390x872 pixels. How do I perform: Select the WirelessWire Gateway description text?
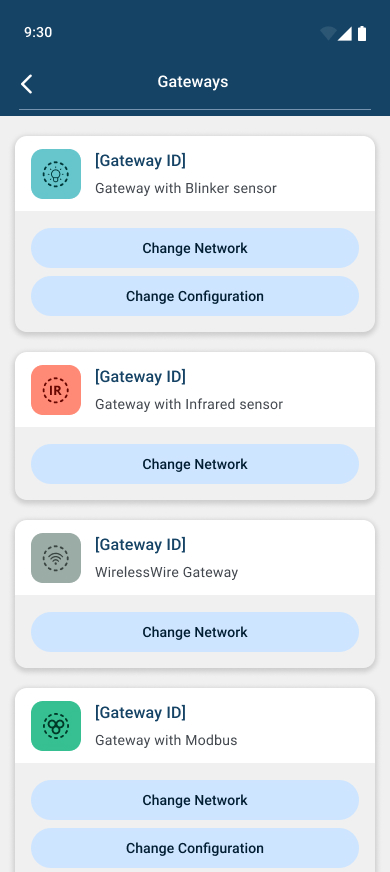click(166, 572)
